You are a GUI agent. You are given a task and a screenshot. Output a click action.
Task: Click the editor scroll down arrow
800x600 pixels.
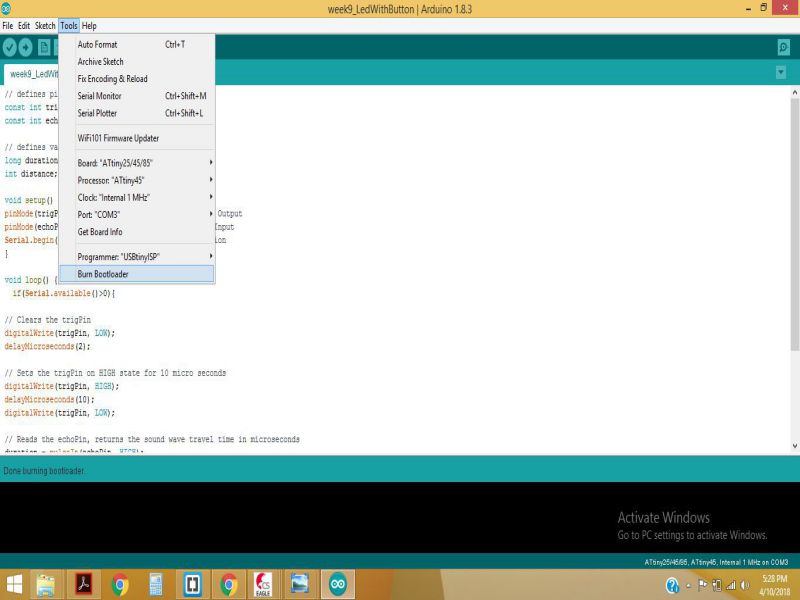point(794,446)
